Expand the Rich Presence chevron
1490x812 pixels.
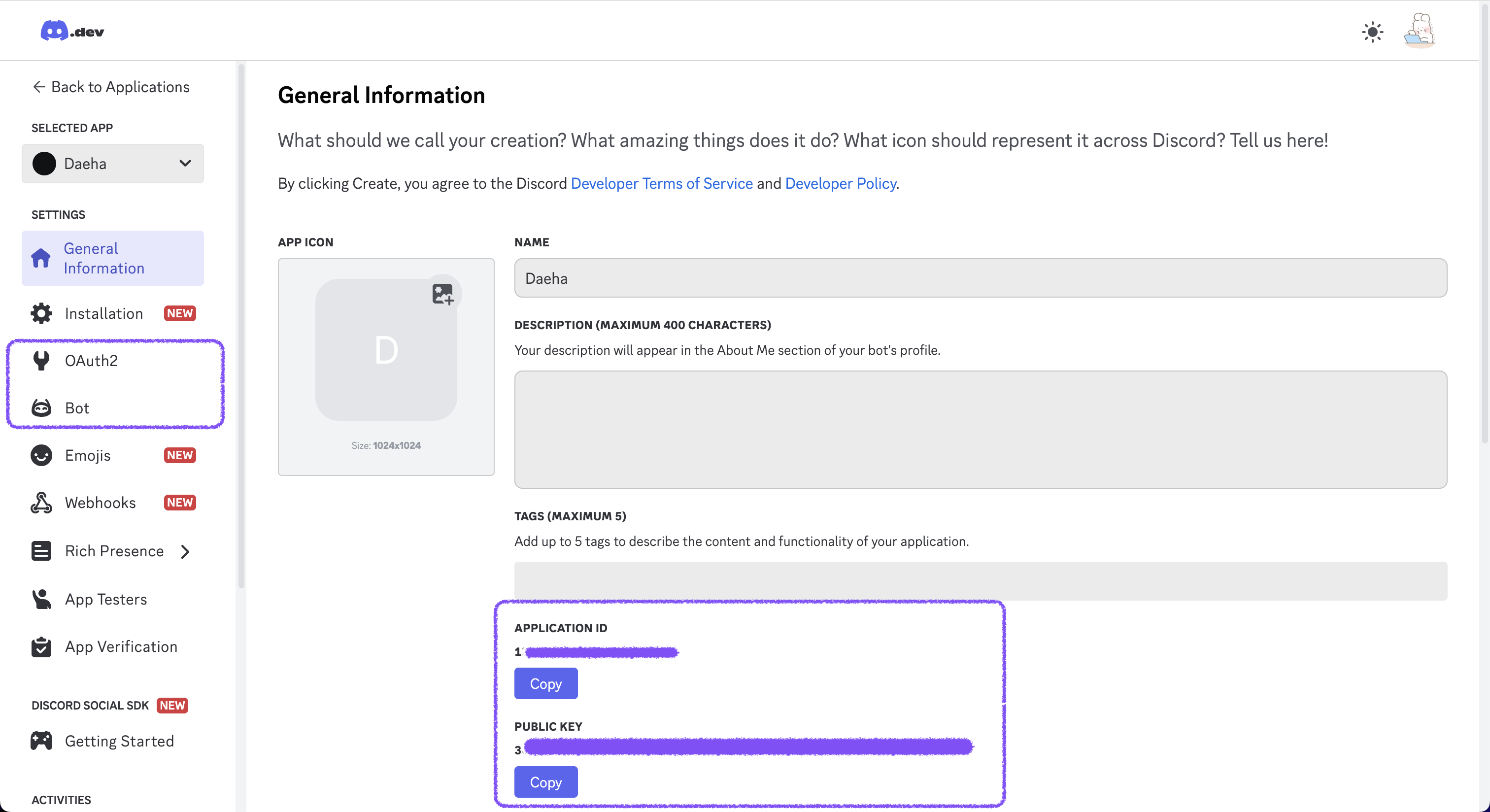point(185,552)
